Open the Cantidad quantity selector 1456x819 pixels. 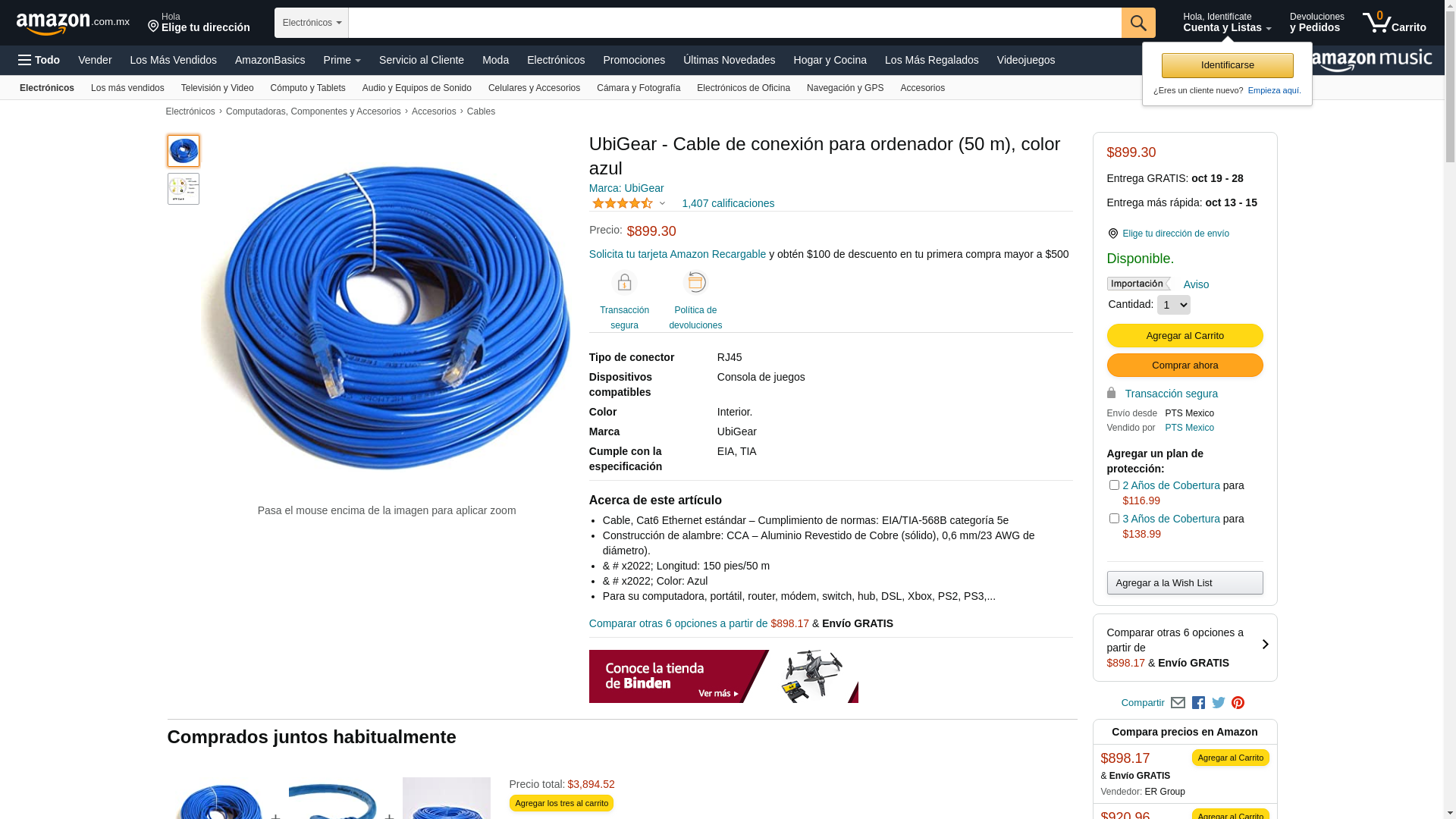click(x=1173, y=305)
